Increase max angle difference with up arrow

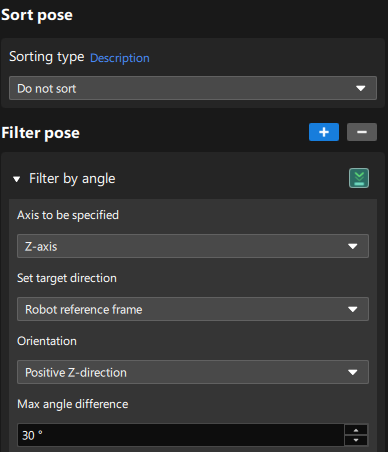pyautogui.click(x=356, y=430)
